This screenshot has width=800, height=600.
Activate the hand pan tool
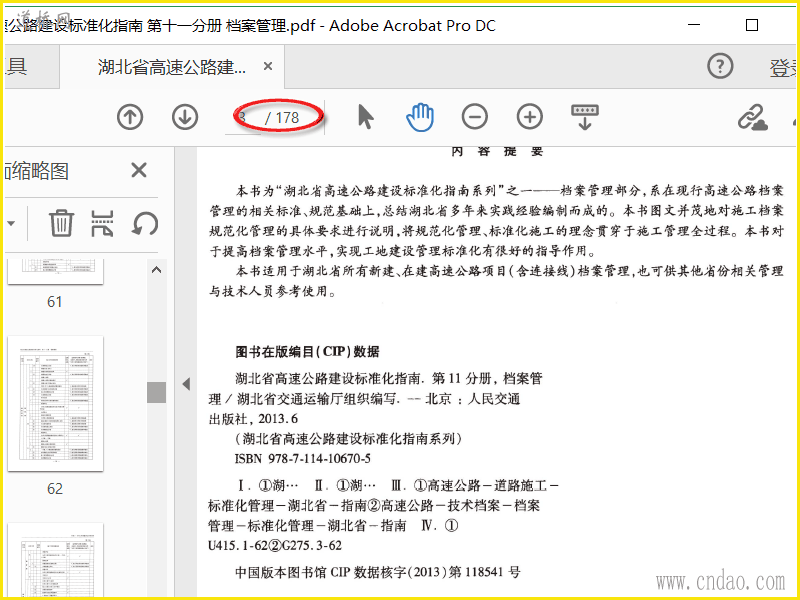tap(420, 117)
